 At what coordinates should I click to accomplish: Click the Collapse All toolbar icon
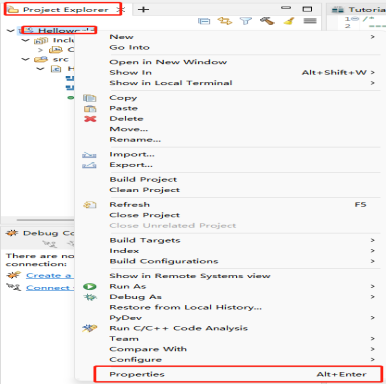pyautogui.click(x=204, y=21)
